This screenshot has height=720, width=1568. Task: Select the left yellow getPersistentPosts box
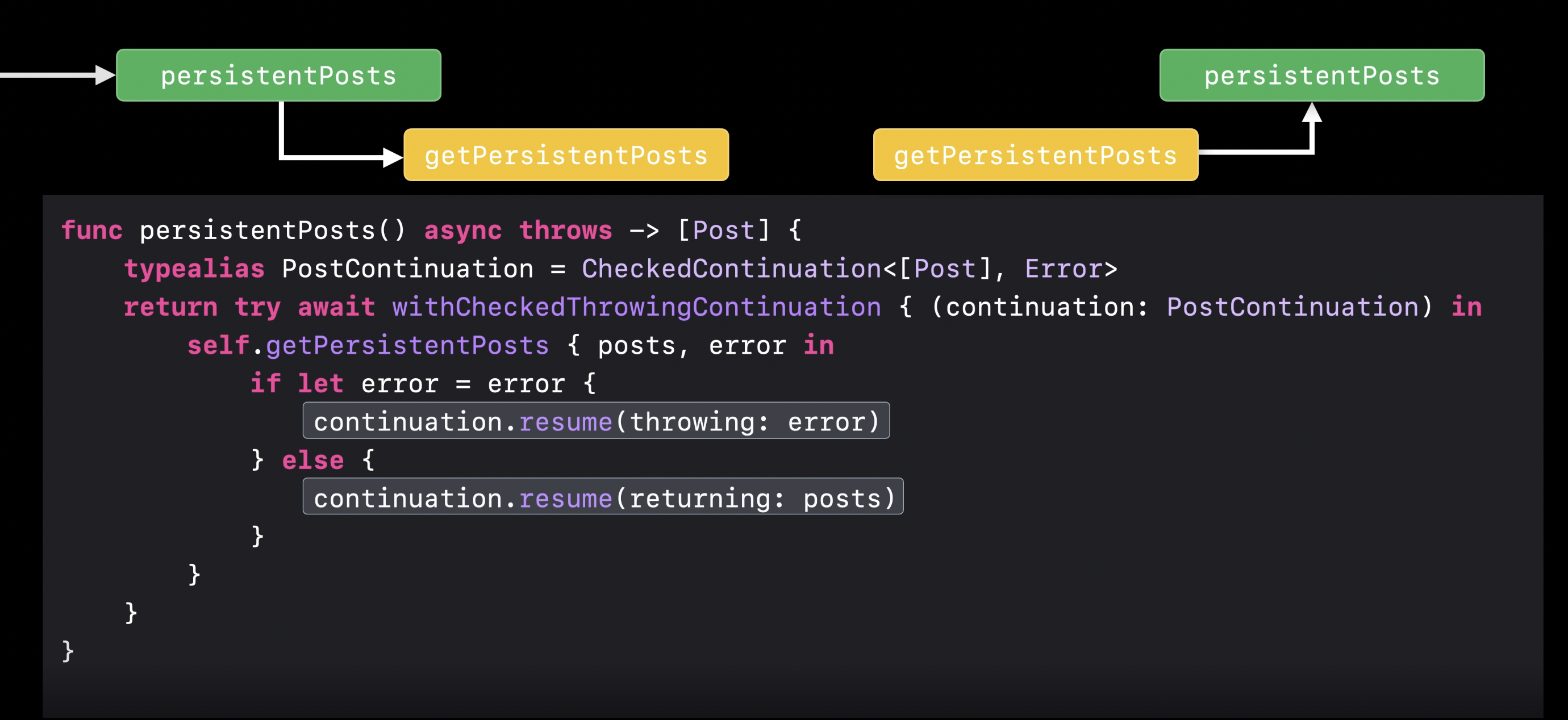(x=566, y=154)
